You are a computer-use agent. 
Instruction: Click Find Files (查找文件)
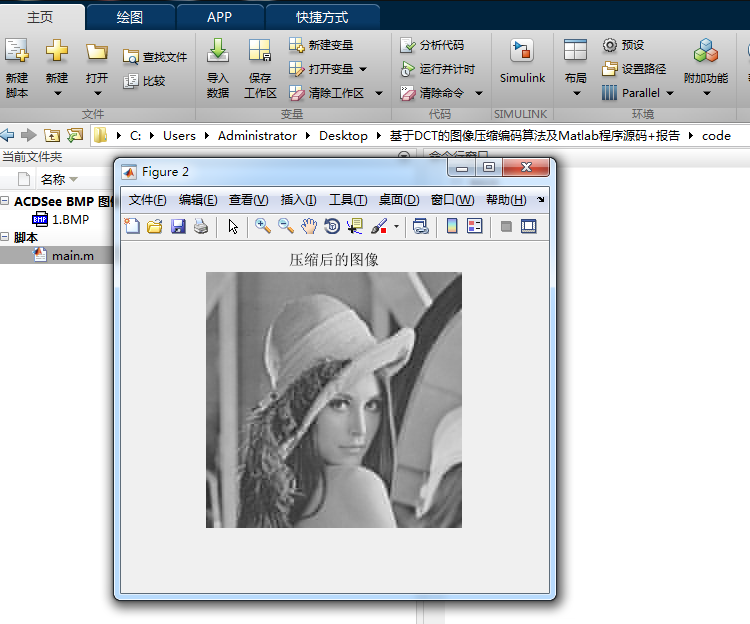155,57
